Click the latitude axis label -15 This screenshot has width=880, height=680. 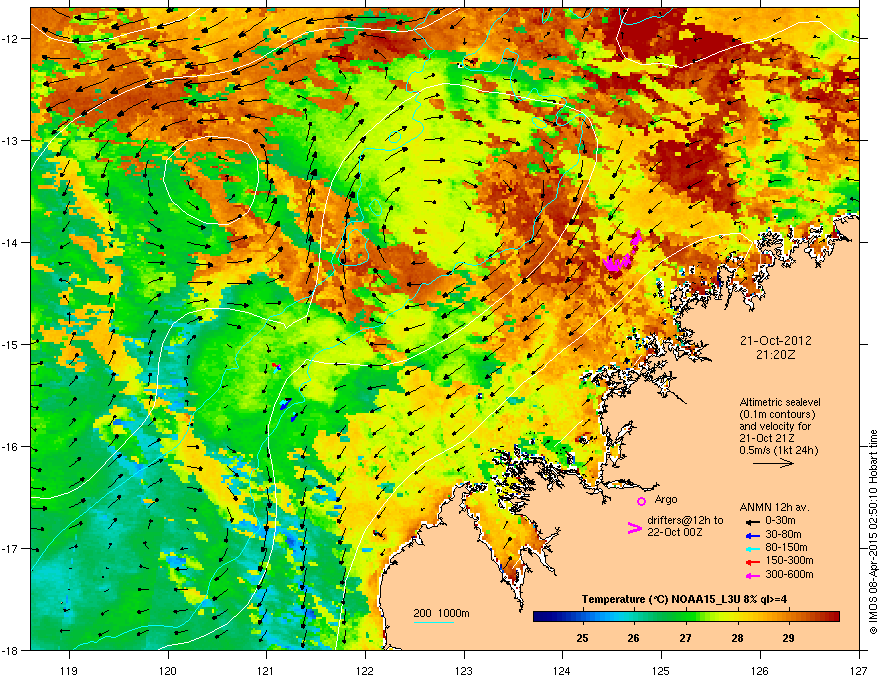tap(11, 344)
